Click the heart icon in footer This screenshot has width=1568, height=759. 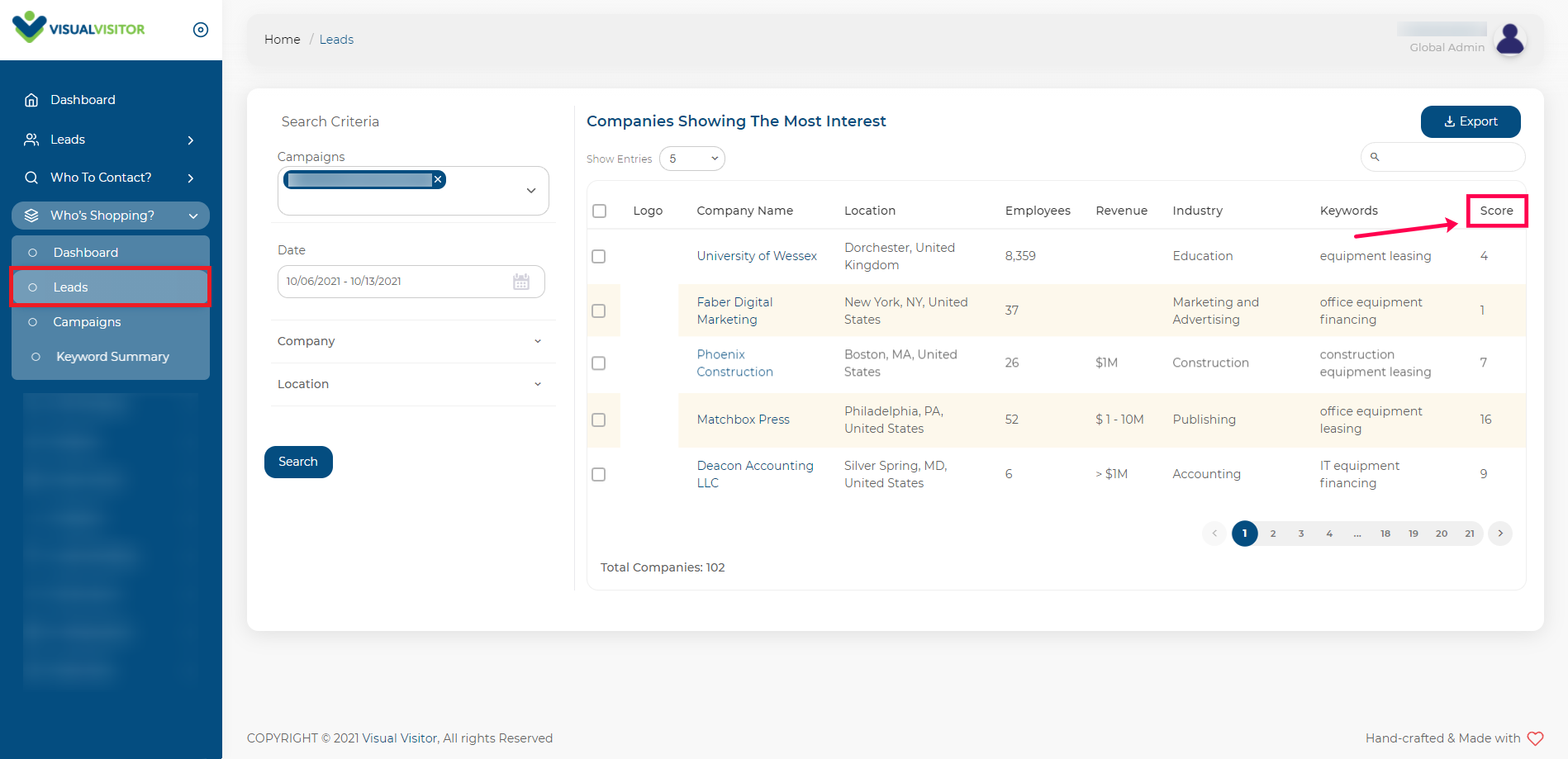tap(1535, 738)
